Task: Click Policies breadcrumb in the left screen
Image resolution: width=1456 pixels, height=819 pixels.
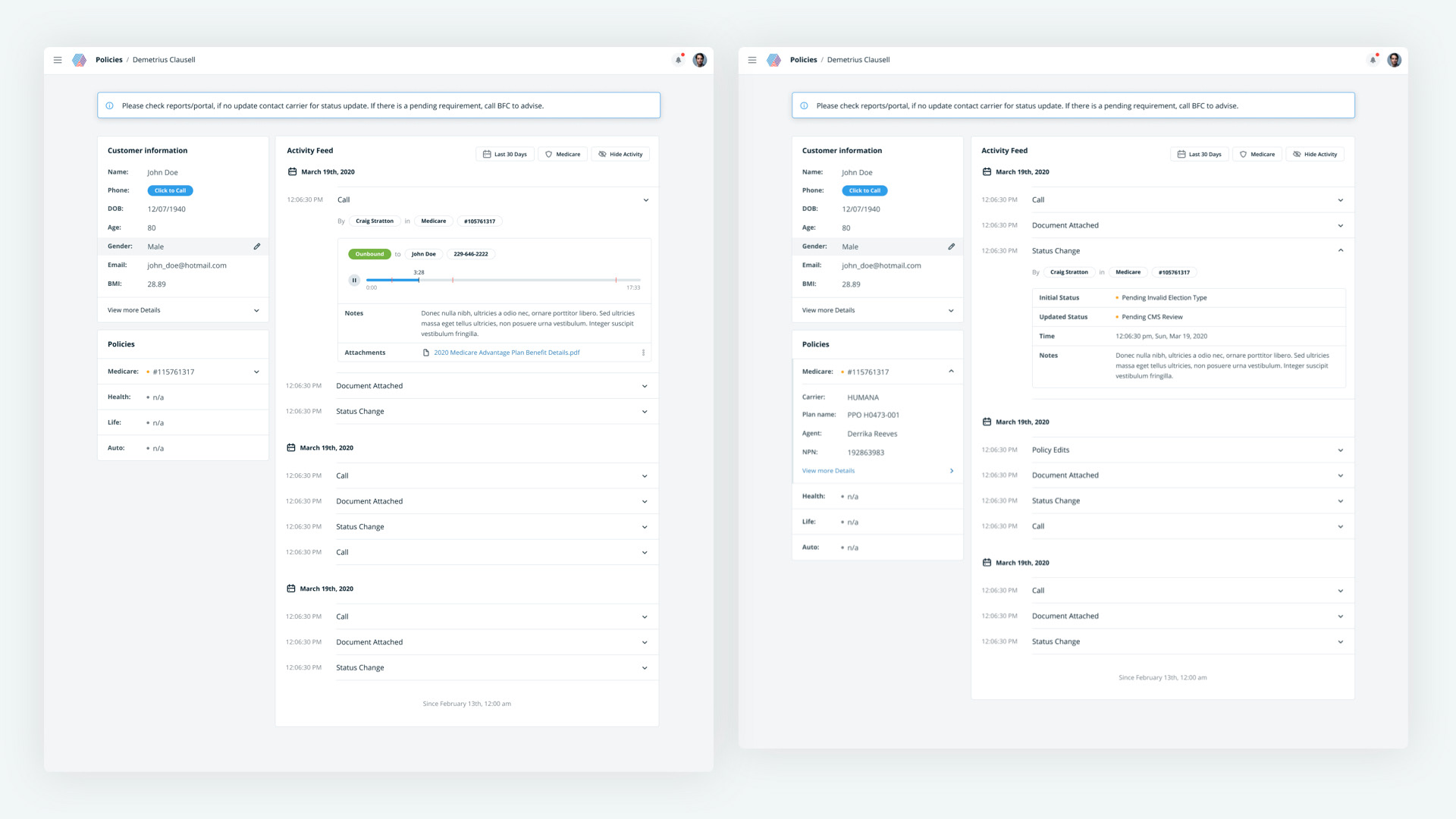Action: 108,60
